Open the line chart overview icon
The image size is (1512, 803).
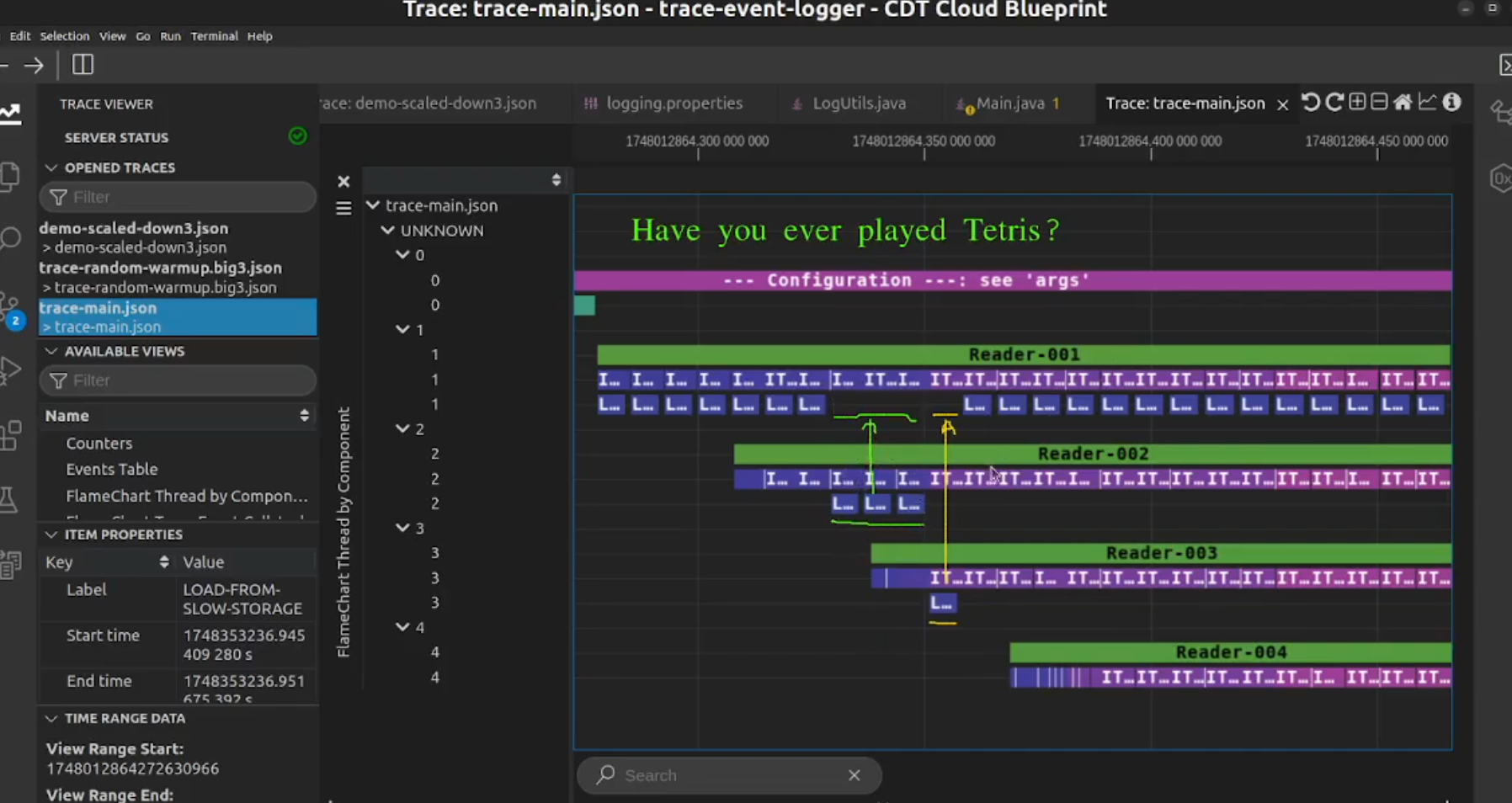tap(1427, 103)
